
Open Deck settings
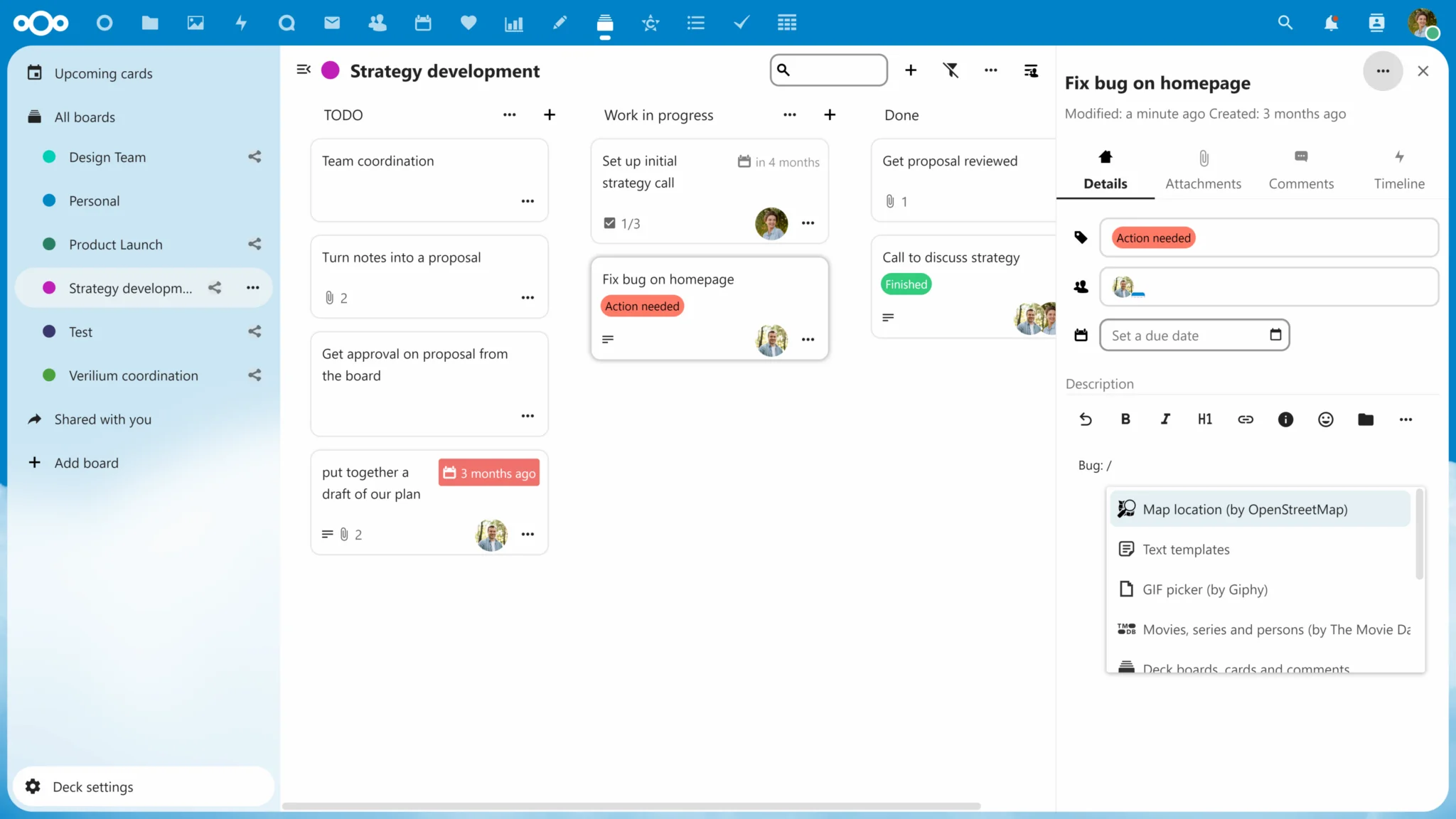92,787
